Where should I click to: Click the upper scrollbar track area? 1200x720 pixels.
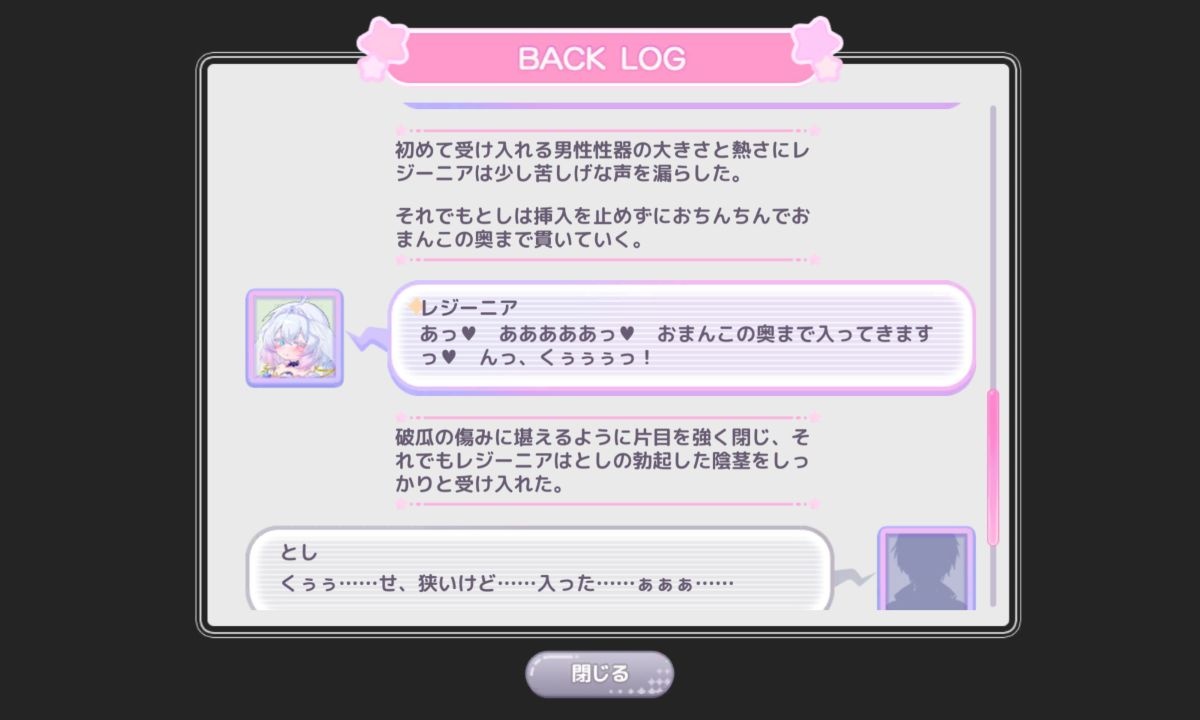pyautogui.click(x=993, y=246)
